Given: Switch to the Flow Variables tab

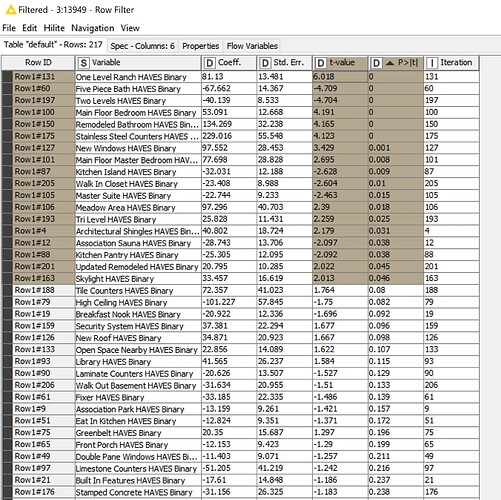Looking at the screenshot, I should pos(252,46).
